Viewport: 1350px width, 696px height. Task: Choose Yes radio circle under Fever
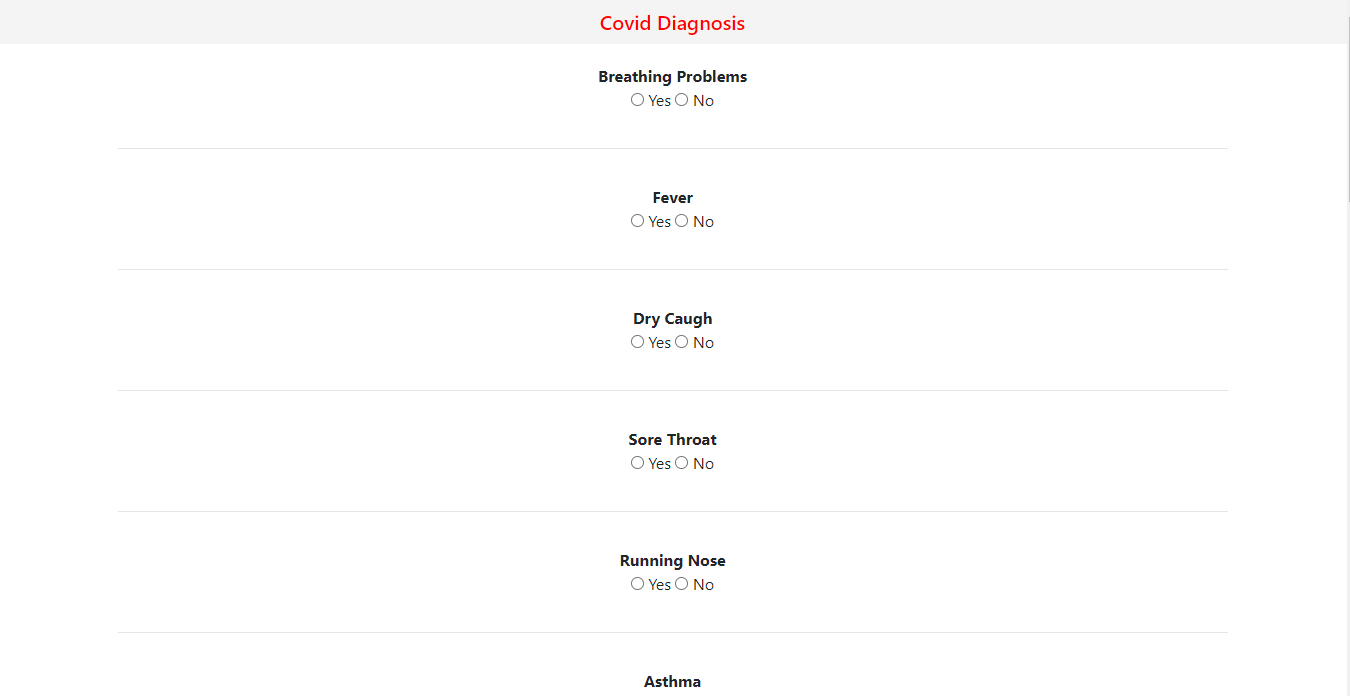637,221
